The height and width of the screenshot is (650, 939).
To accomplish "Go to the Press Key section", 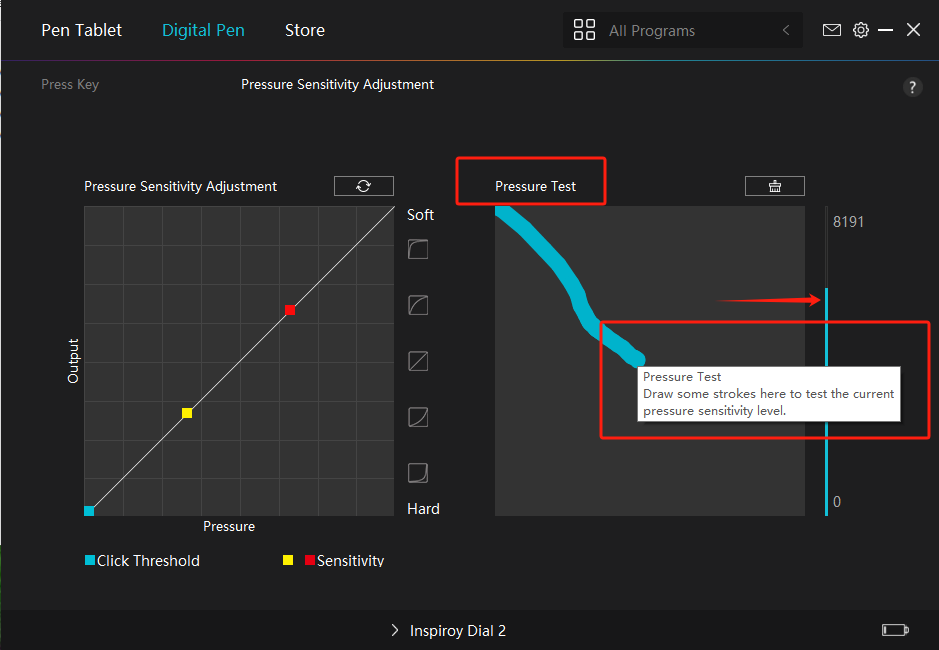I will click(x=70, y=85).
